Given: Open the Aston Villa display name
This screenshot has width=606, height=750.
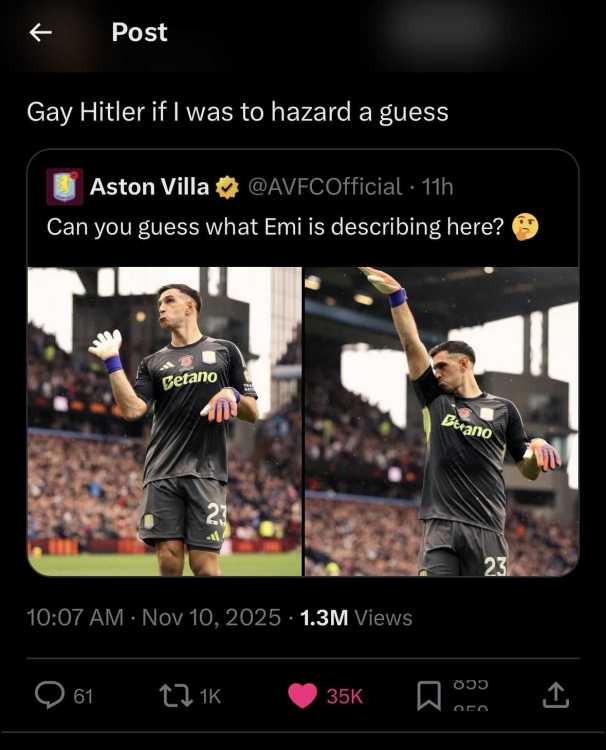Looking at the screenshot, I should tap(150, 187).
